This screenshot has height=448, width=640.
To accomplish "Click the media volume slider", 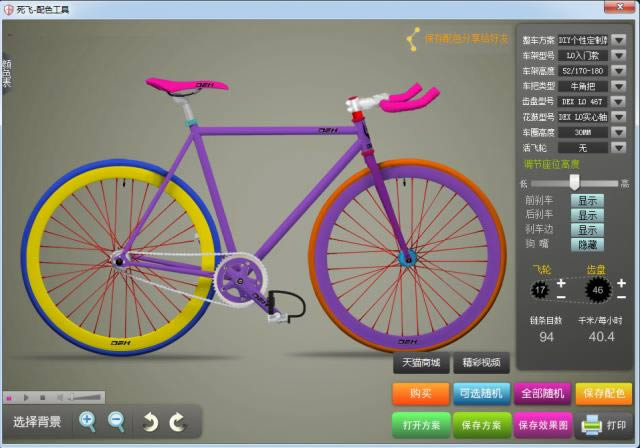I will click(x=85, y=397).
